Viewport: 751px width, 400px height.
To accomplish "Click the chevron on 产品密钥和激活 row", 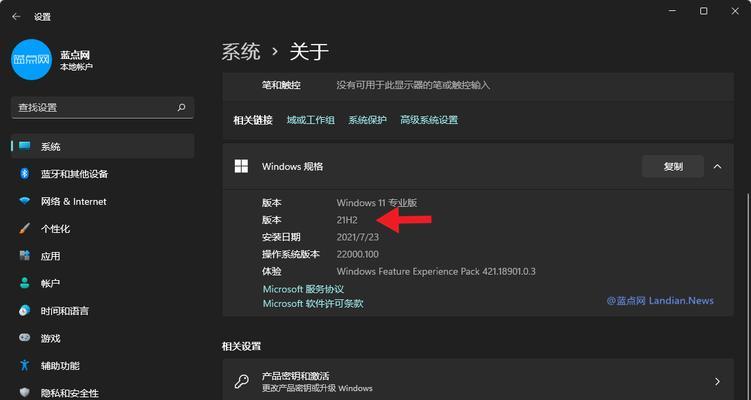I will click(717, 381).
